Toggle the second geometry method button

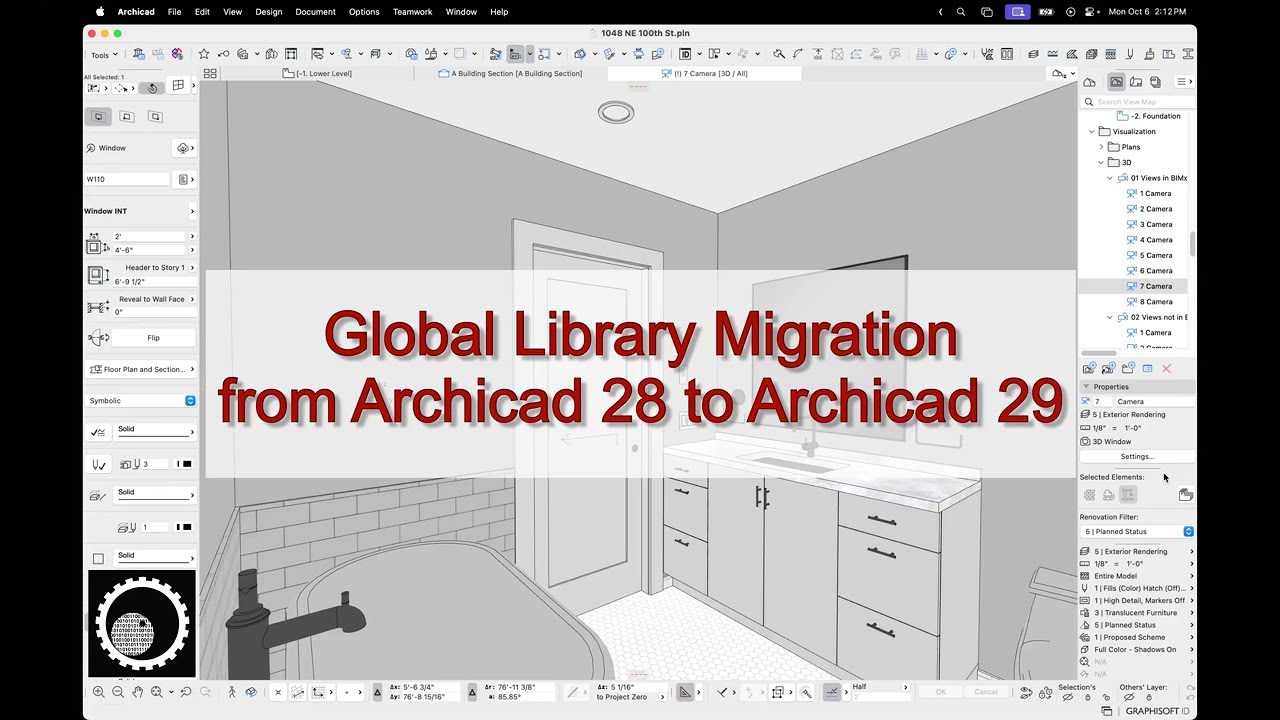[126, 116]
